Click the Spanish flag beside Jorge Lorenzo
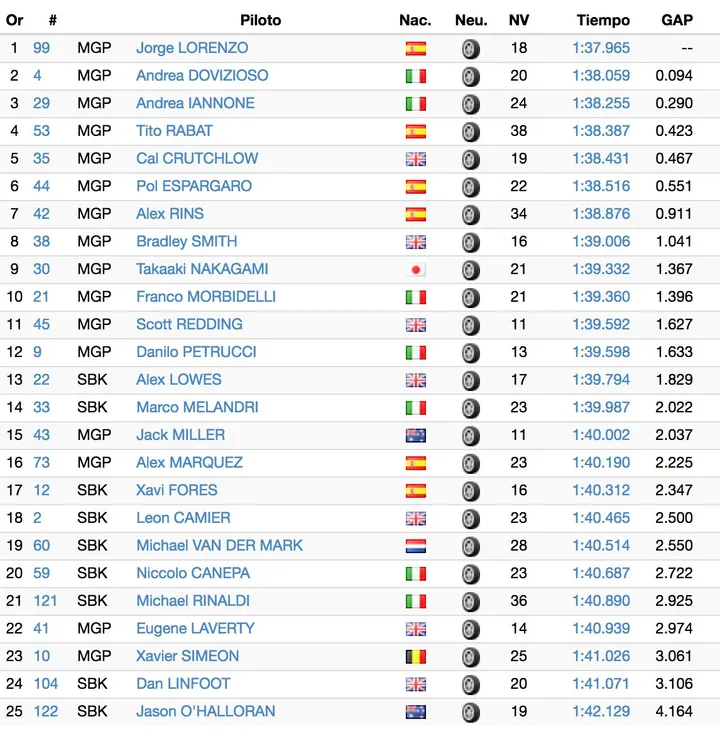This screenshot has width=720, height=738. pos(416,48)
